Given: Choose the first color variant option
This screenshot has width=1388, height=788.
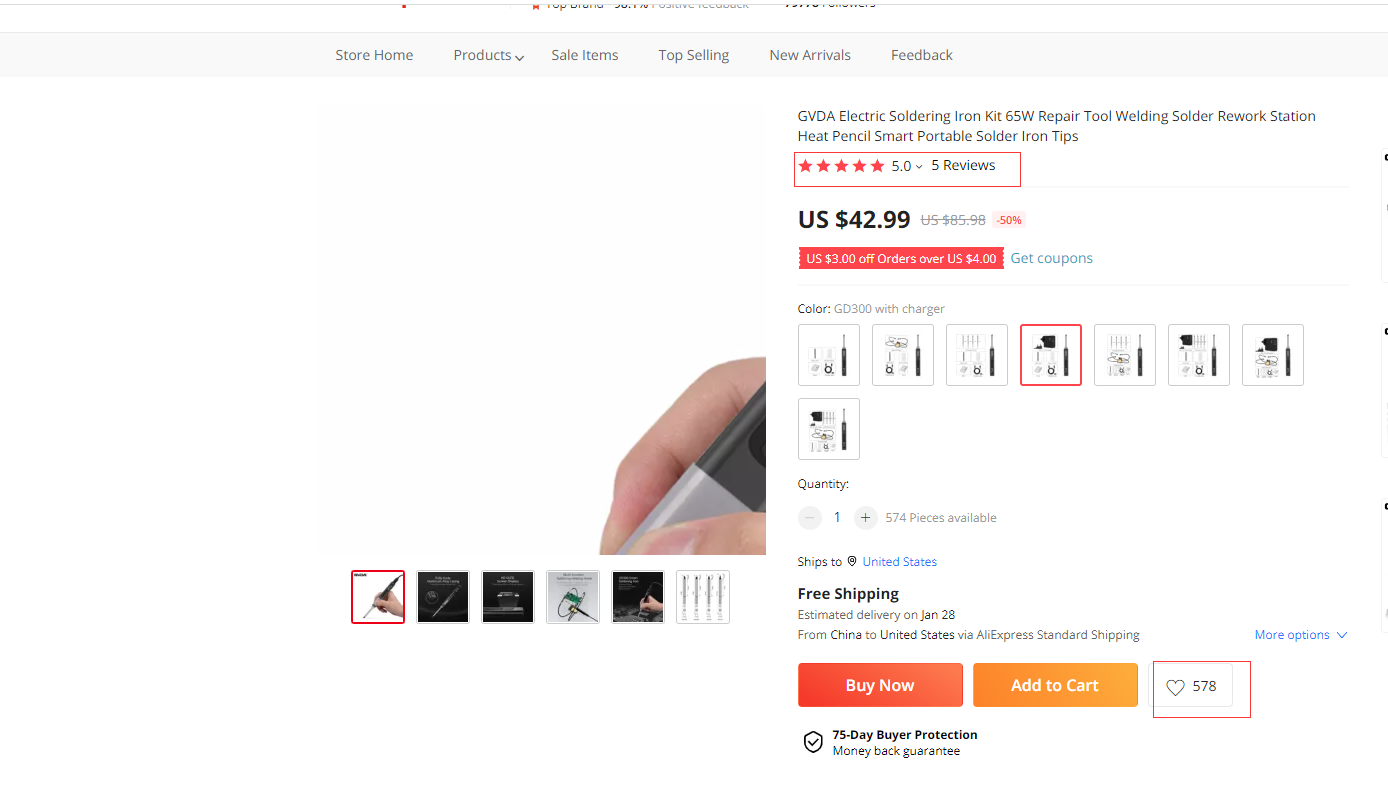Looking at the screenshot, I should click(x=828, y=355).
